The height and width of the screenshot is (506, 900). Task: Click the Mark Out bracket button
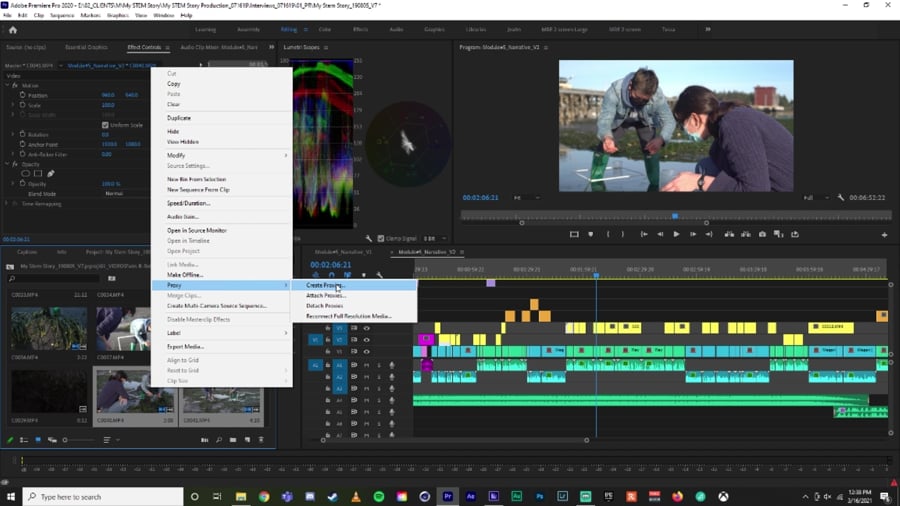pos(623,234)
